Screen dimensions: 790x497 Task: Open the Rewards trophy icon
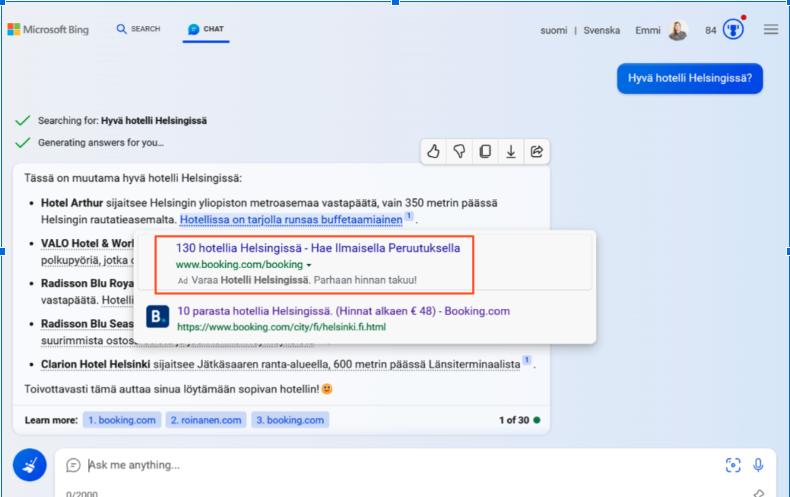(x=733, y=29)
